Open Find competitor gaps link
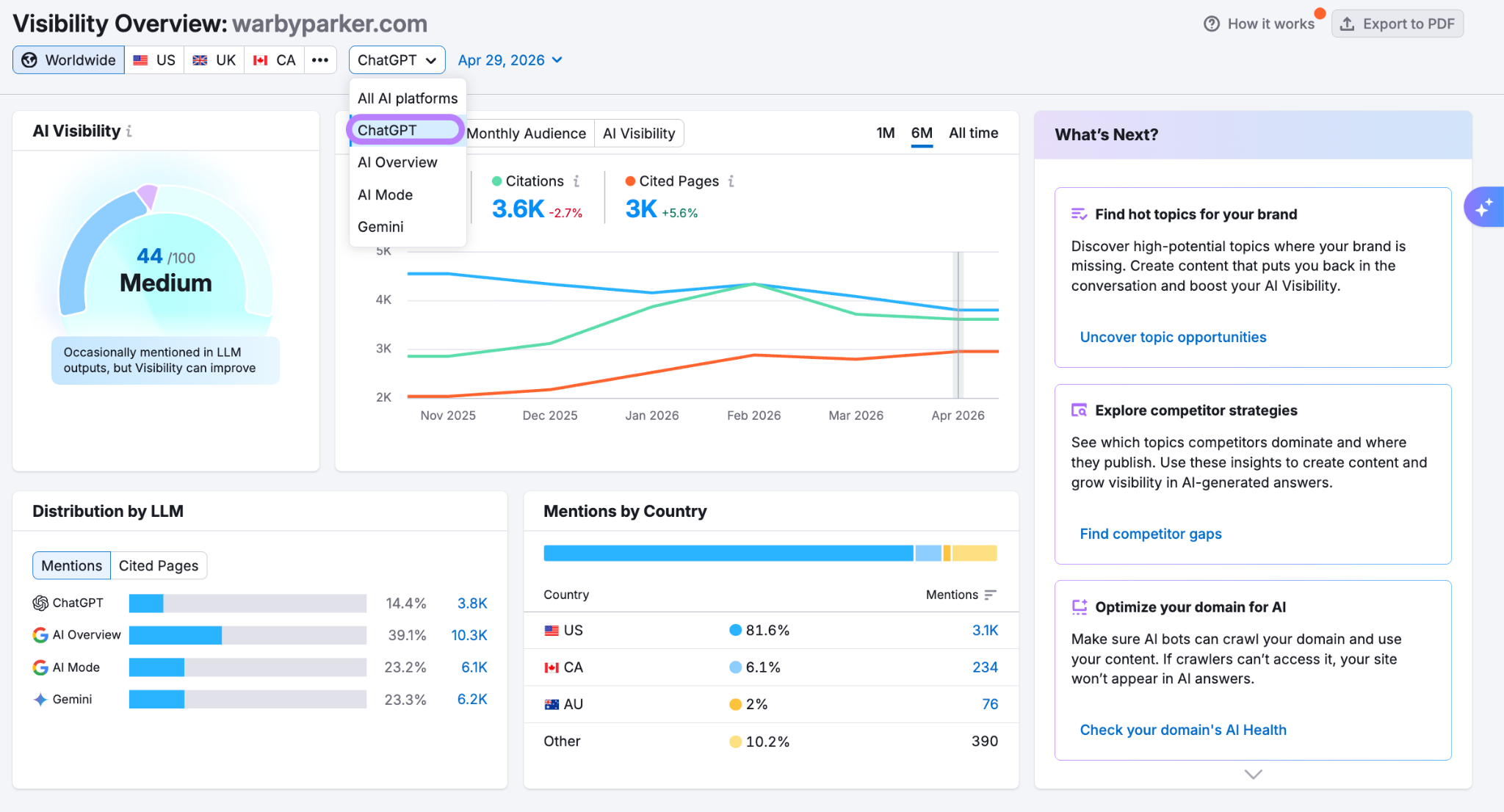 click(1151, 534)
